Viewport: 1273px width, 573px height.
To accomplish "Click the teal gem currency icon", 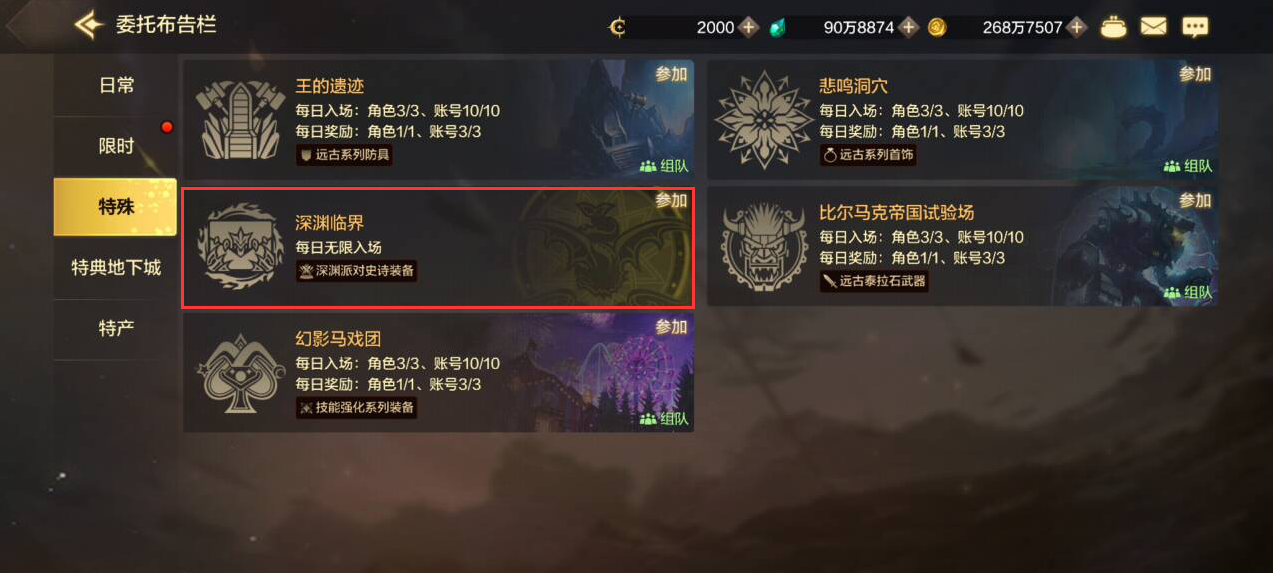I will pyautogui.click(x=777, y=28).
